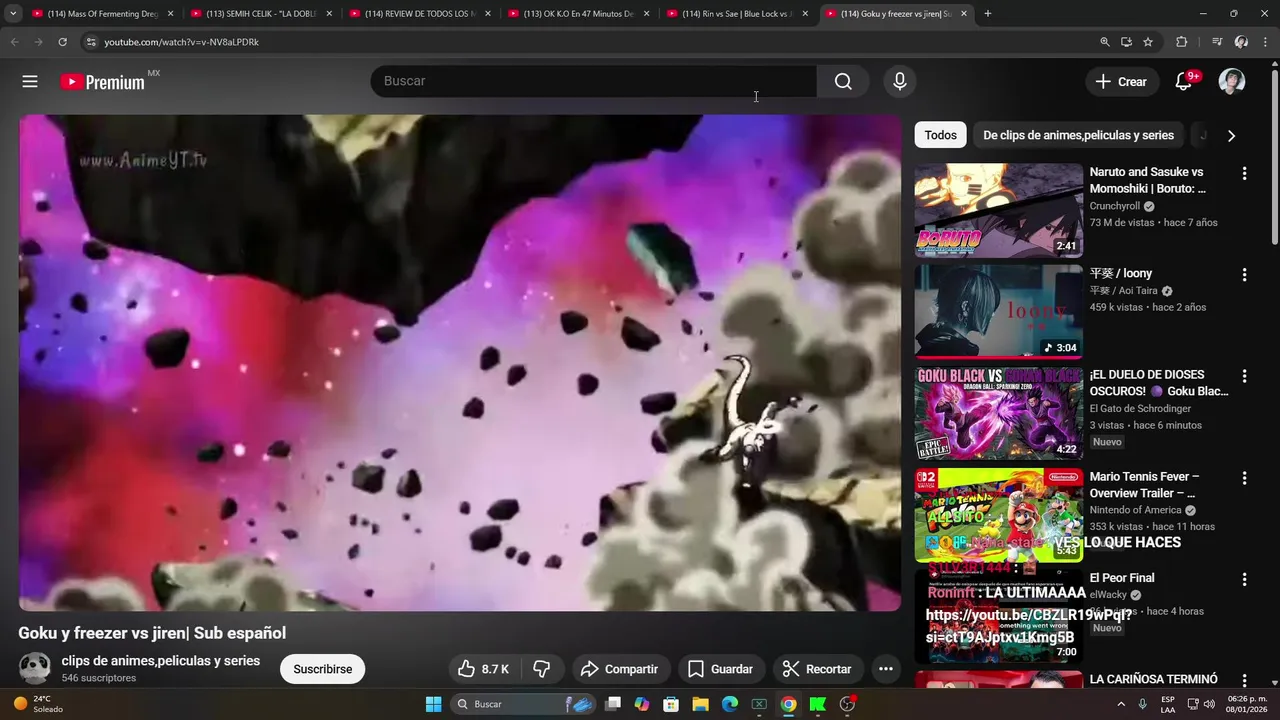Image resolution: width=1280 pixels, height=720 pixels.
Task: Click the Compartir share button
Action: pos(619,669)
